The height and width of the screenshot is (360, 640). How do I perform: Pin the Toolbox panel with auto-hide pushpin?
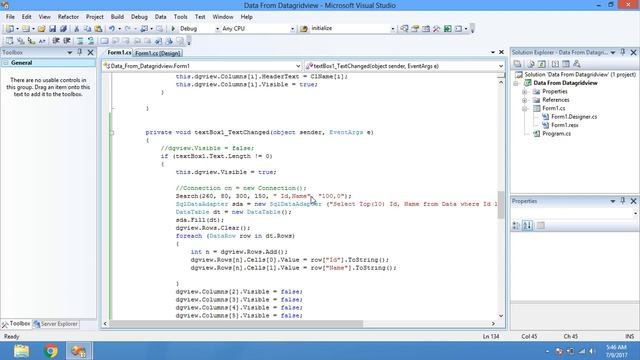coord(80,52)
